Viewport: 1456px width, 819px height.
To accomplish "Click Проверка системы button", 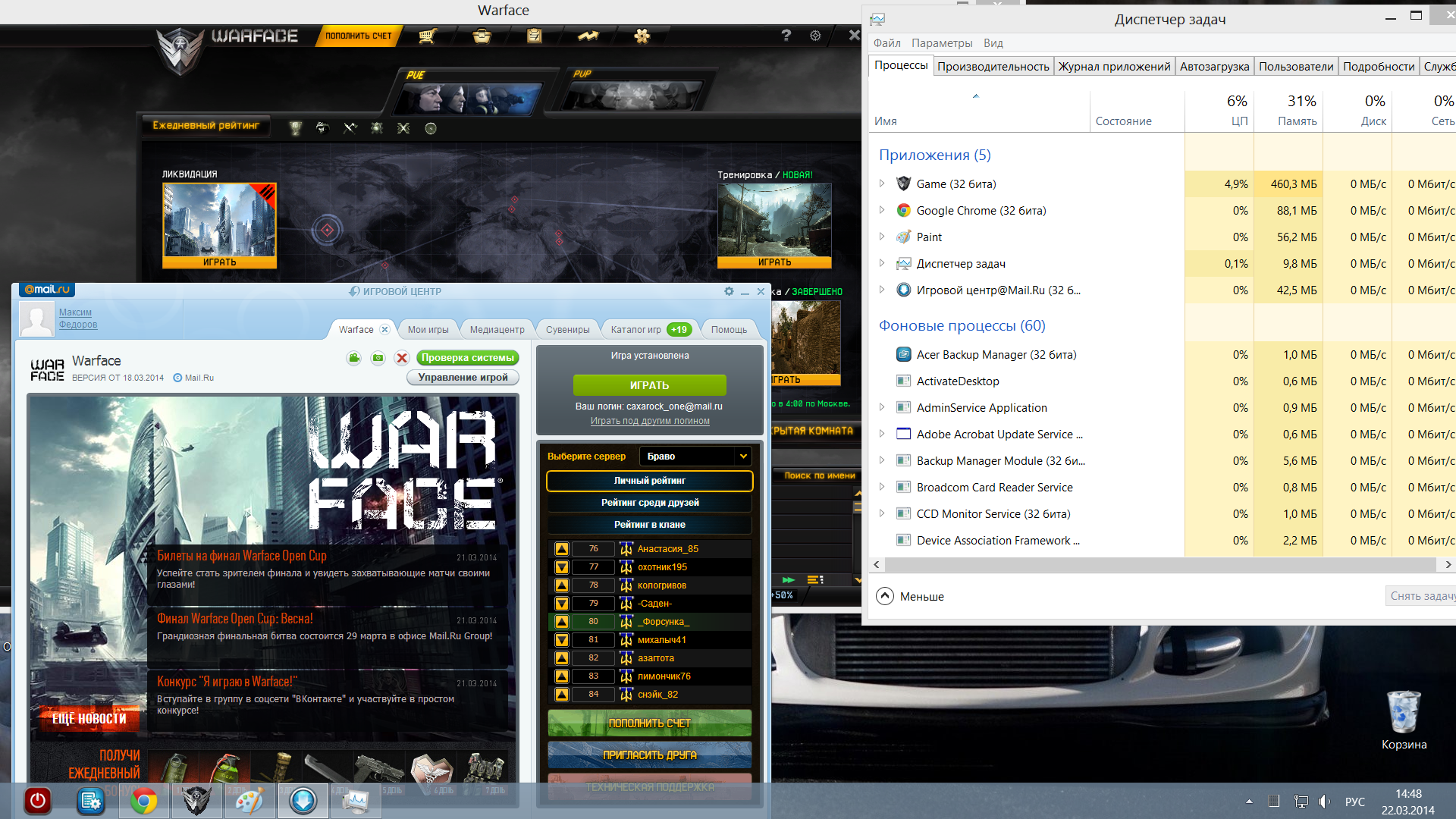I will coord(467,358).
